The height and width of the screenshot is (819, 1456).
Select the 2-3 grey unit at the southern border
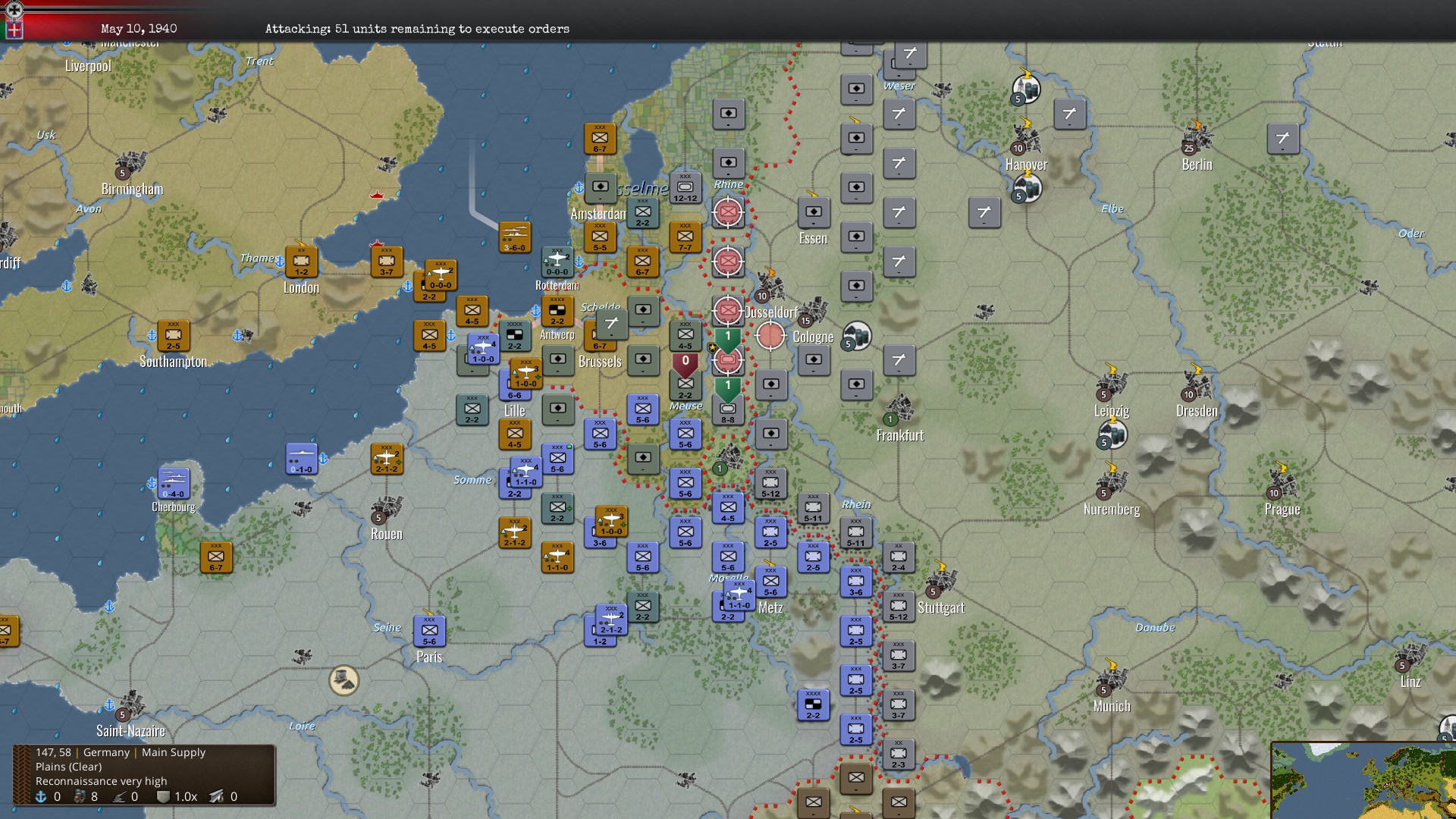[x=899, y=755]
